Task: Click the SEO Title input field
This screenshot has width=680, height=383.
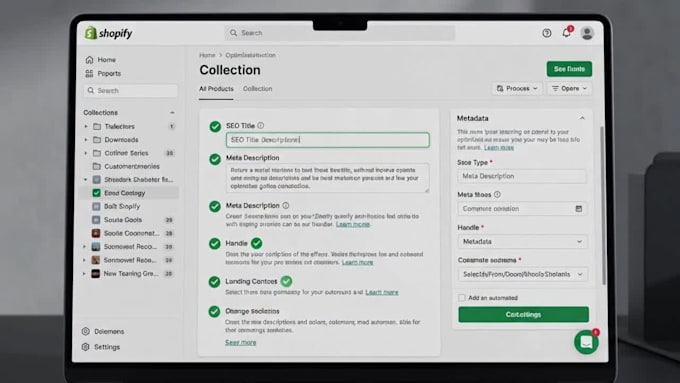Action: (x=328, y=140)
